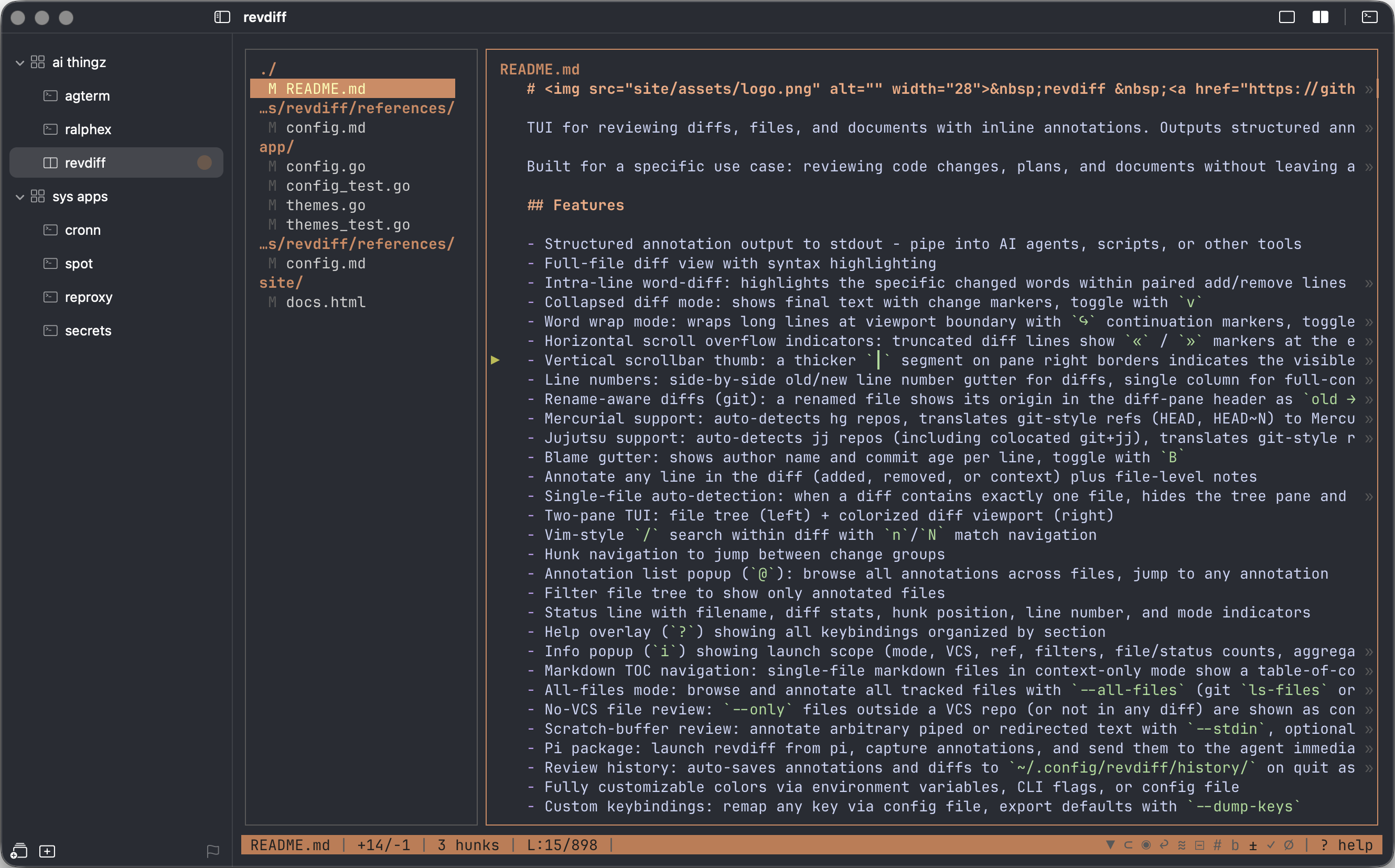The height and width of the screenshot is (868, 1395).
Task: Click the b blame indicator in status bar
Action: 1235,844
